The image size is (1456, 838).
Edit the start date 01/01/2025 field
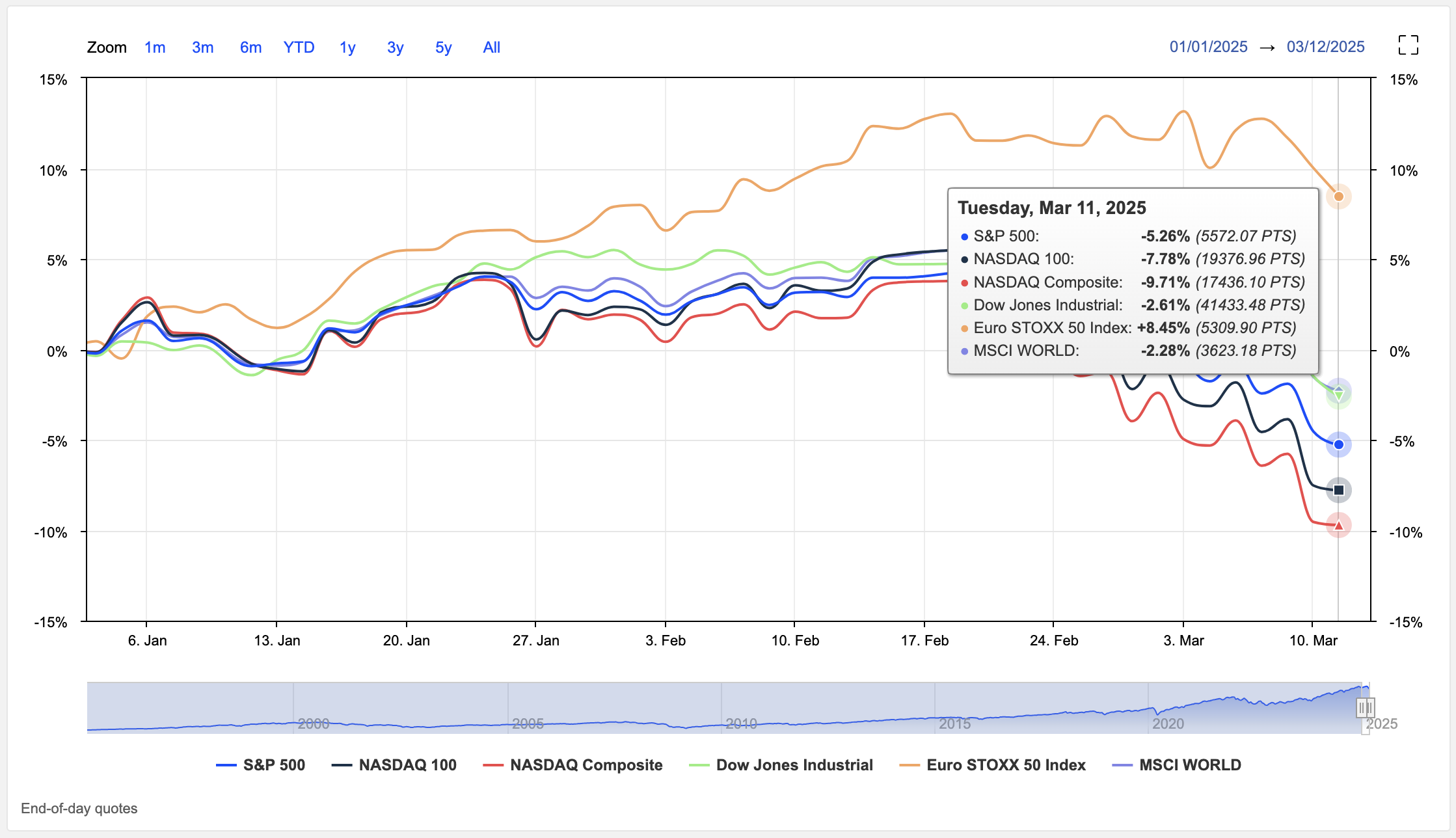point(1209,47)
